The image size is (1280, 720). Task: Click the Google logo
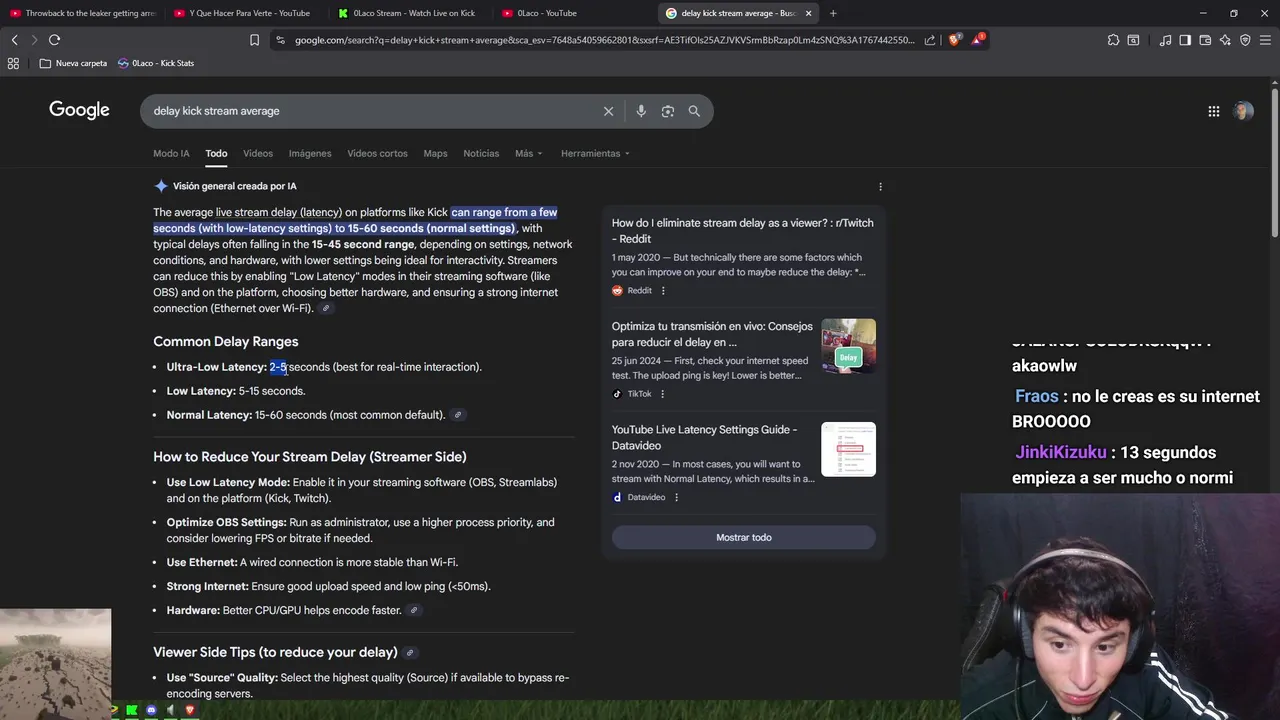pos(79,110)
